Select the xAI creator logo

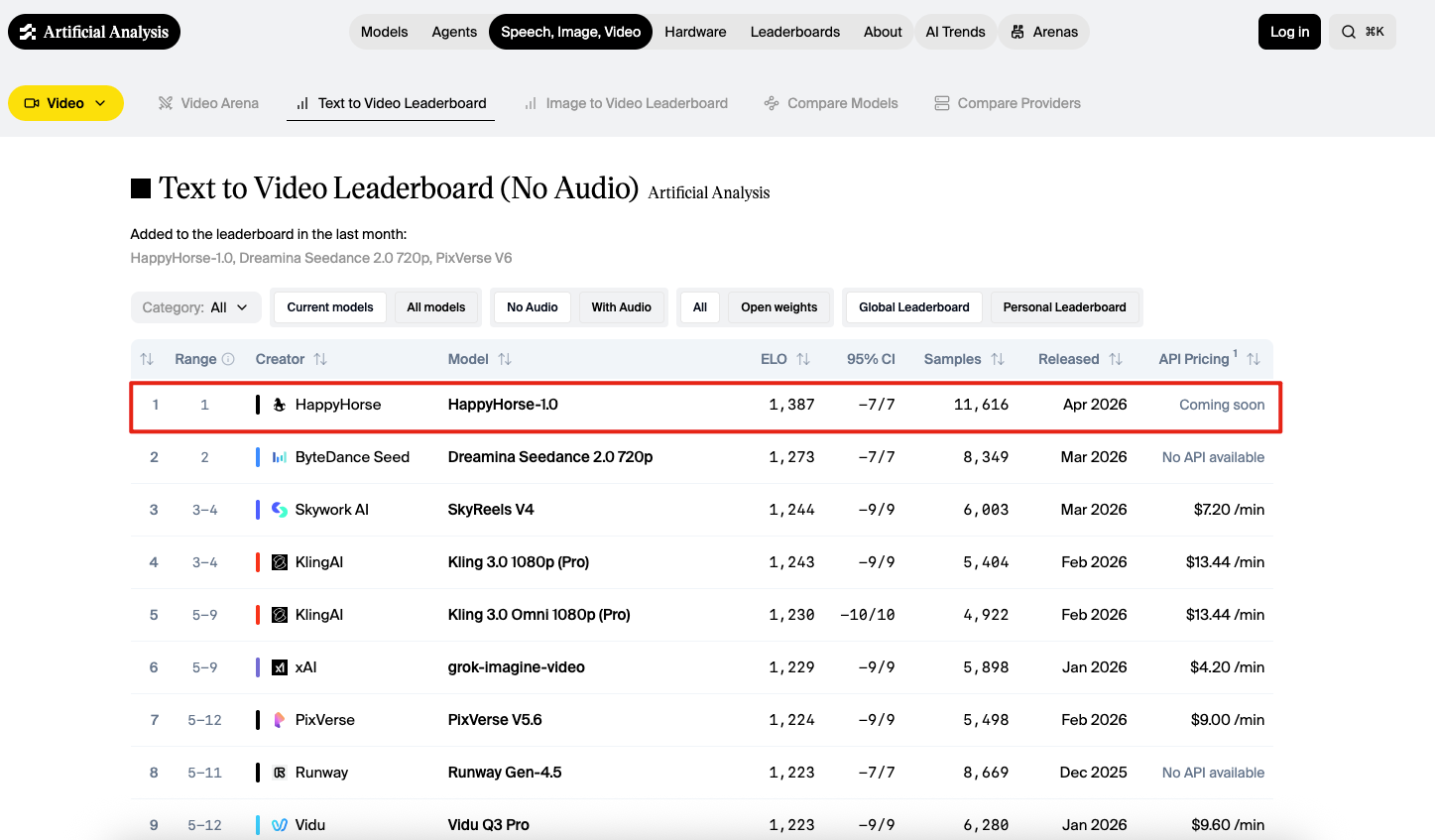point(279,666)
